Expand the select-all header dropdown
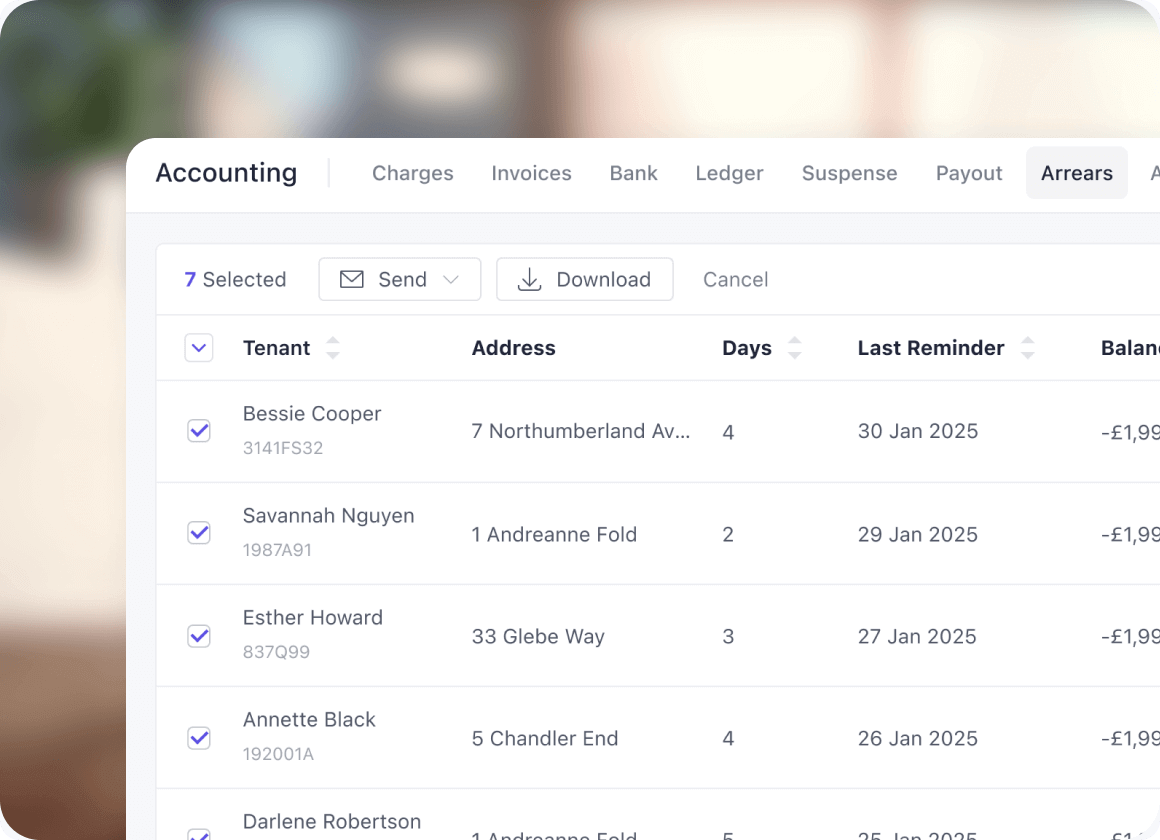Screen dimensions: 1160x840 [x=199, y=348]
